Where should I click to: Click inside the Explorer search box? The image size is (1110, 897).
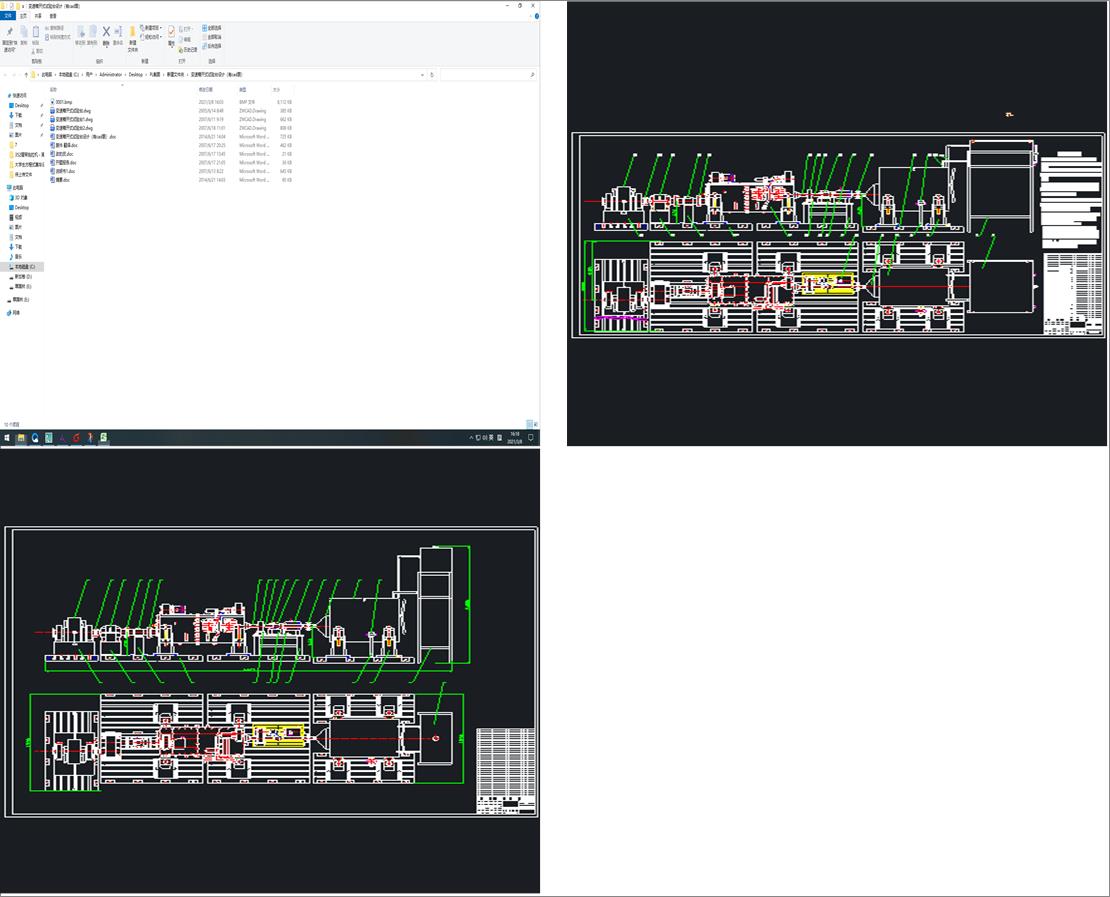[487, 74]
